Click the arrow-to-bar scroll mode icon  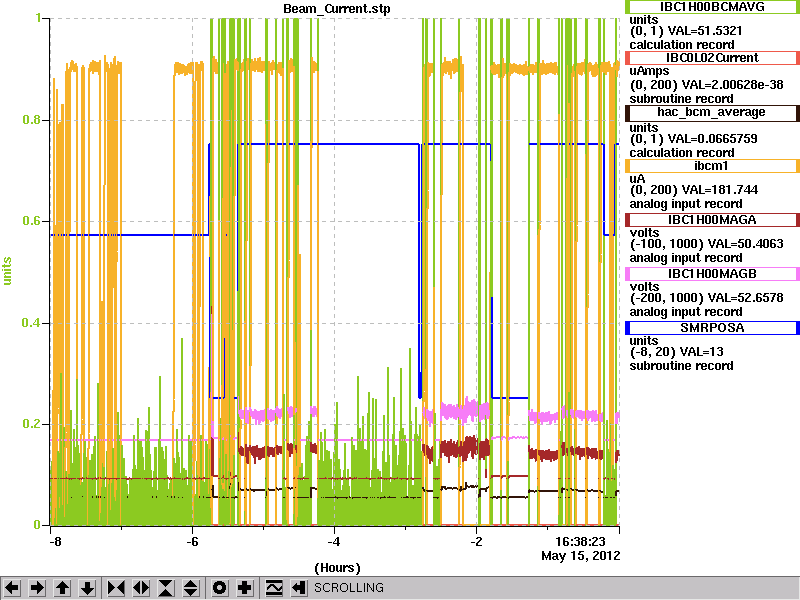(x=298, y=588)
